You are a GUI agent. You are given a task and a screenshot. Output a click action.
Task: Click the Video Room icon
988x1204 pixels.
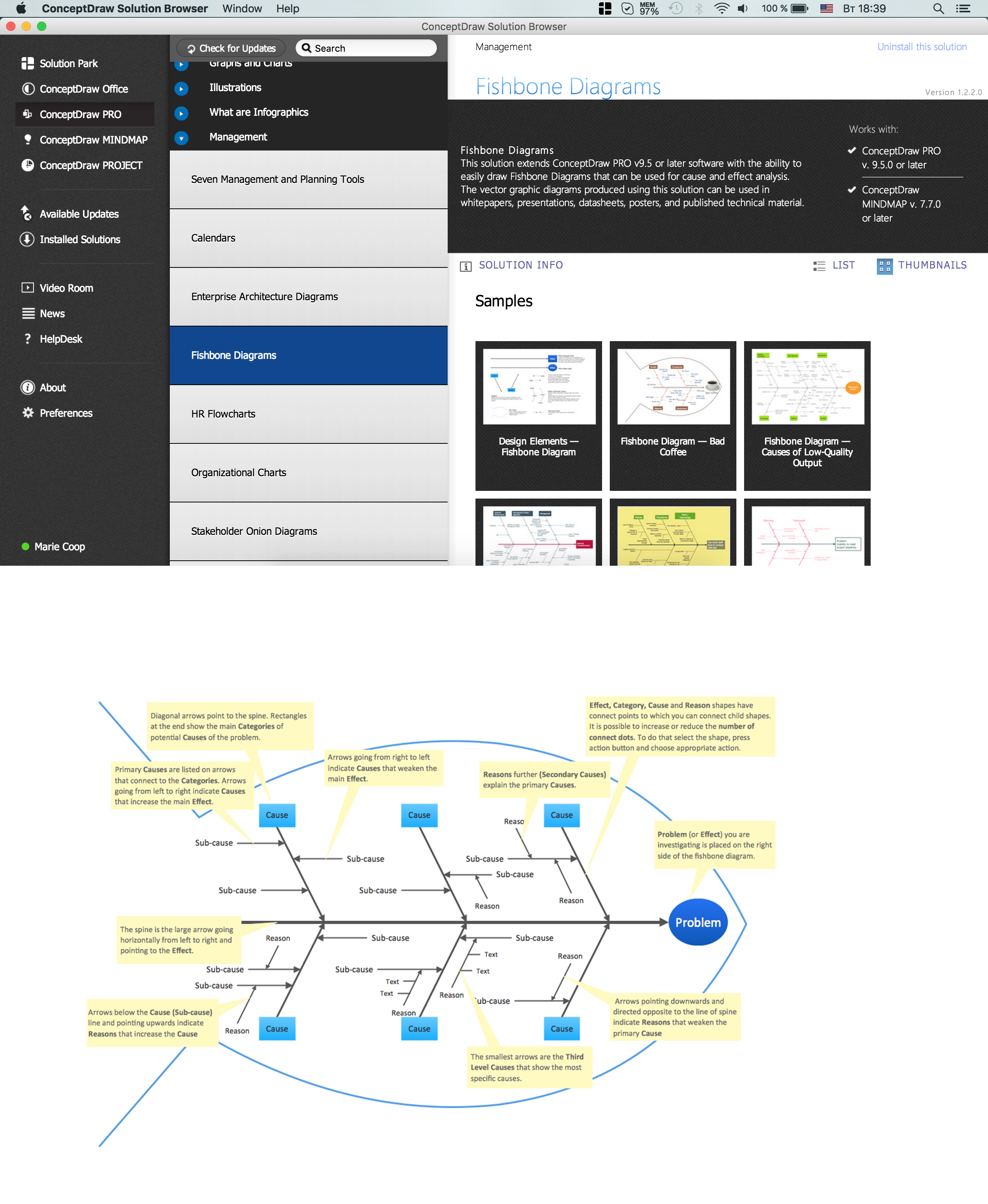coord(27,287)
